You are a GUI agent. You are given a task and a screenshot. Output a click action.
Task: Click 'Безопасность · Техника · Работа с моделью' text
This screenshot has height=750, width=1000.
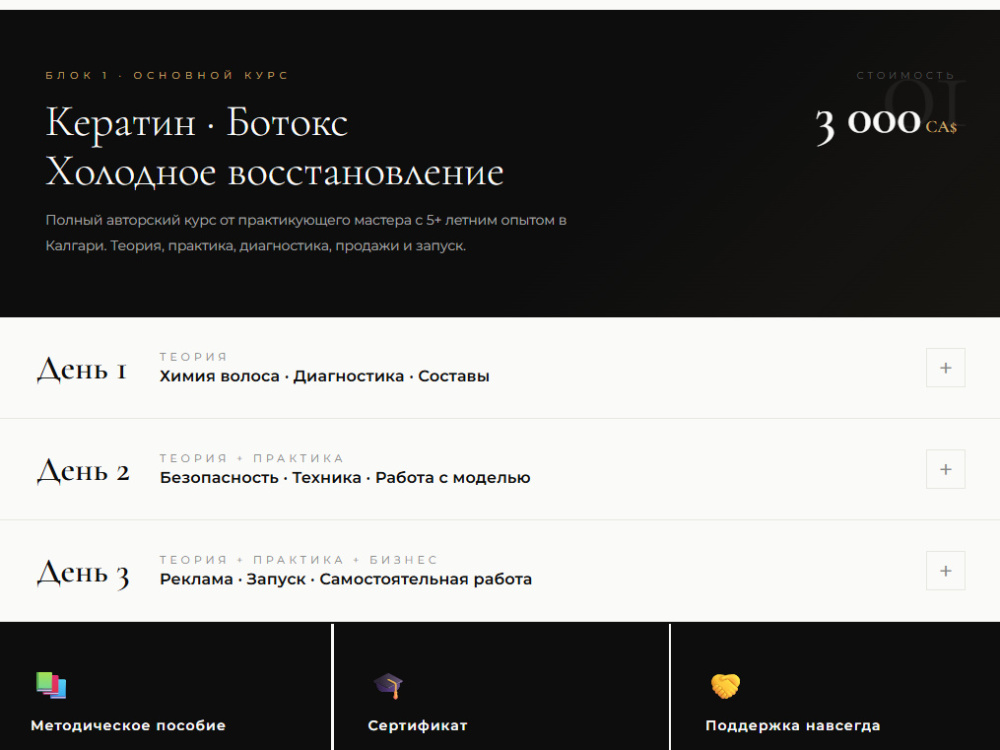pyautogui.click(x=345, y=478)
